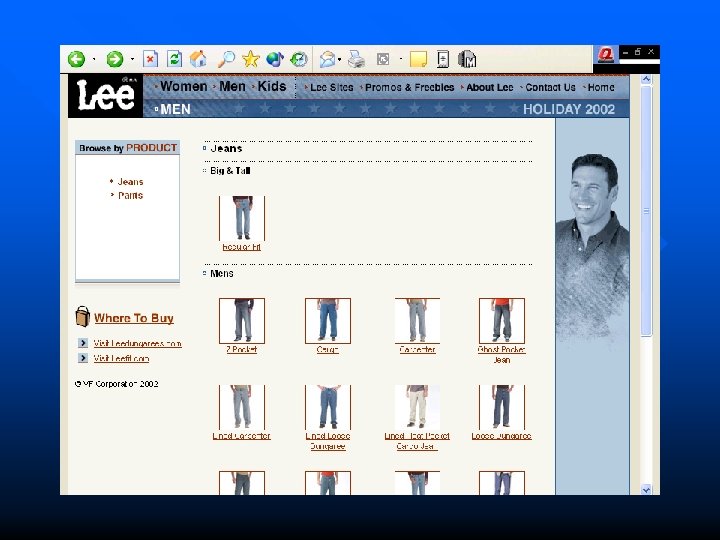This screenshot has width=720, height=540.
Task: Click the Carpenter jeans thumbnail
Action: pyautogui.click(x=417, y=321)
